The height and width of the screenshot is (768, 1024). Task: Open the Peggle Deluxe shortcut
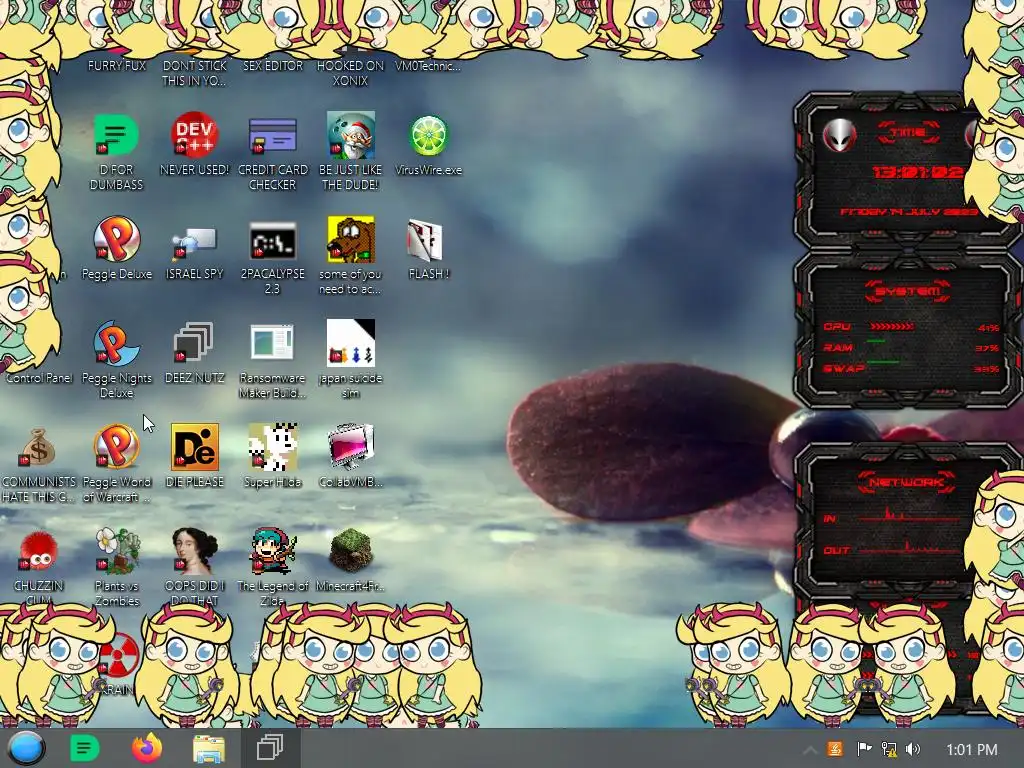pyautogui.click(x=116, y=240)
